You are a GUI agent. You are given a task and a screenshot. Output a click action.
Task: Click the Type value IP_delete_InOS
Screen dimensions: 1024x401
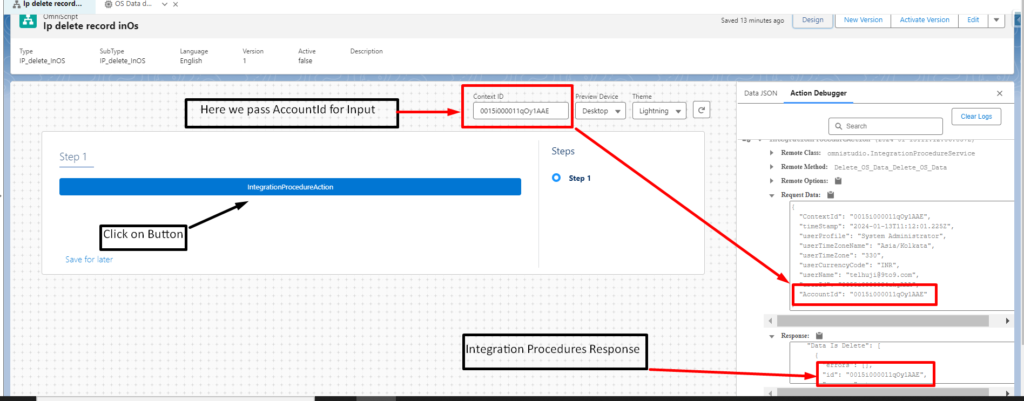[x=42, y=61]
